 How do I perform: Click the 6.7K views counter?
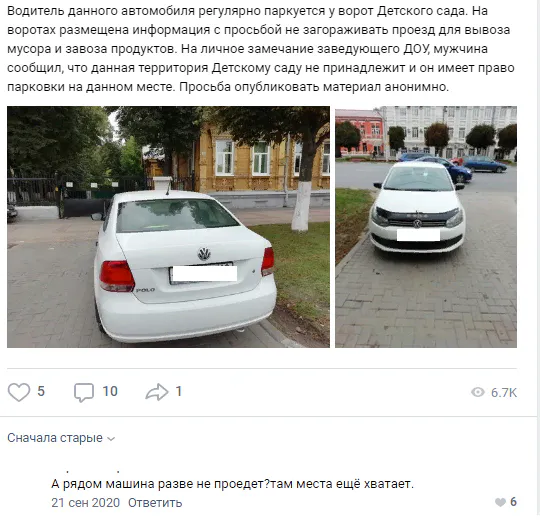504,393
